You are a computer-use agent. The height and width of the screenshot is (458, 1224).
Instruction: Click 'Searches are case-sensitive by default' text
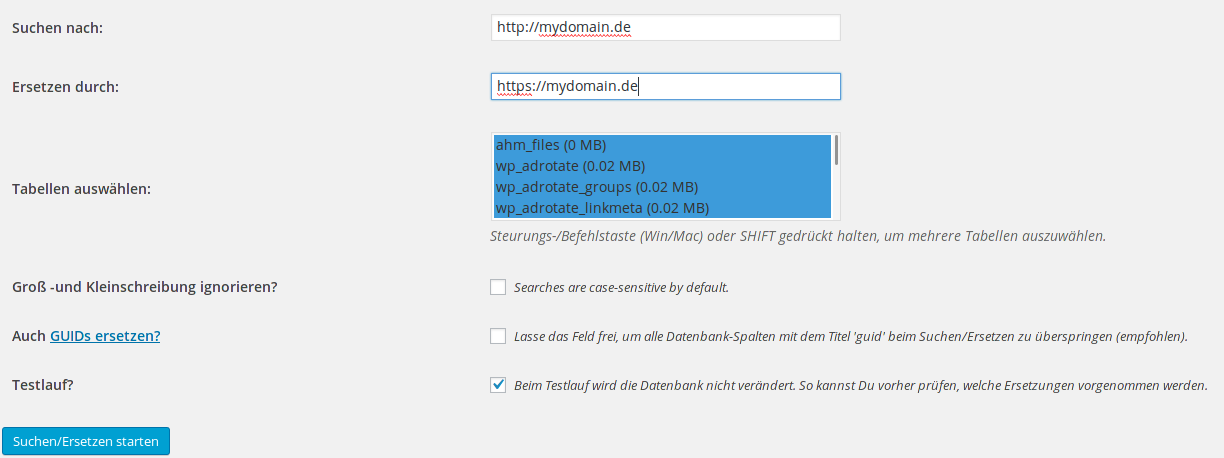point(621,288)
